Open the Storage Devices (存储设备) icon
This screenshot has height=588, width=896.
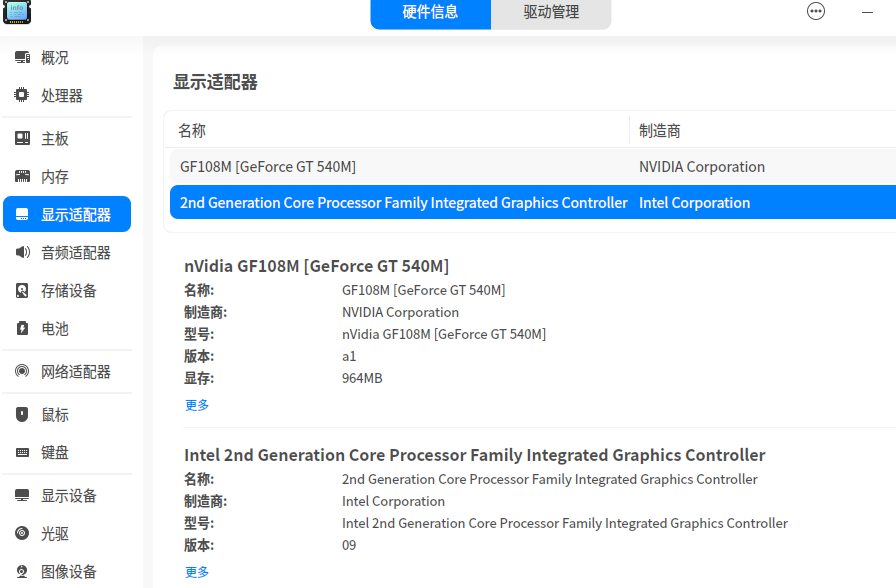[22, 291]
